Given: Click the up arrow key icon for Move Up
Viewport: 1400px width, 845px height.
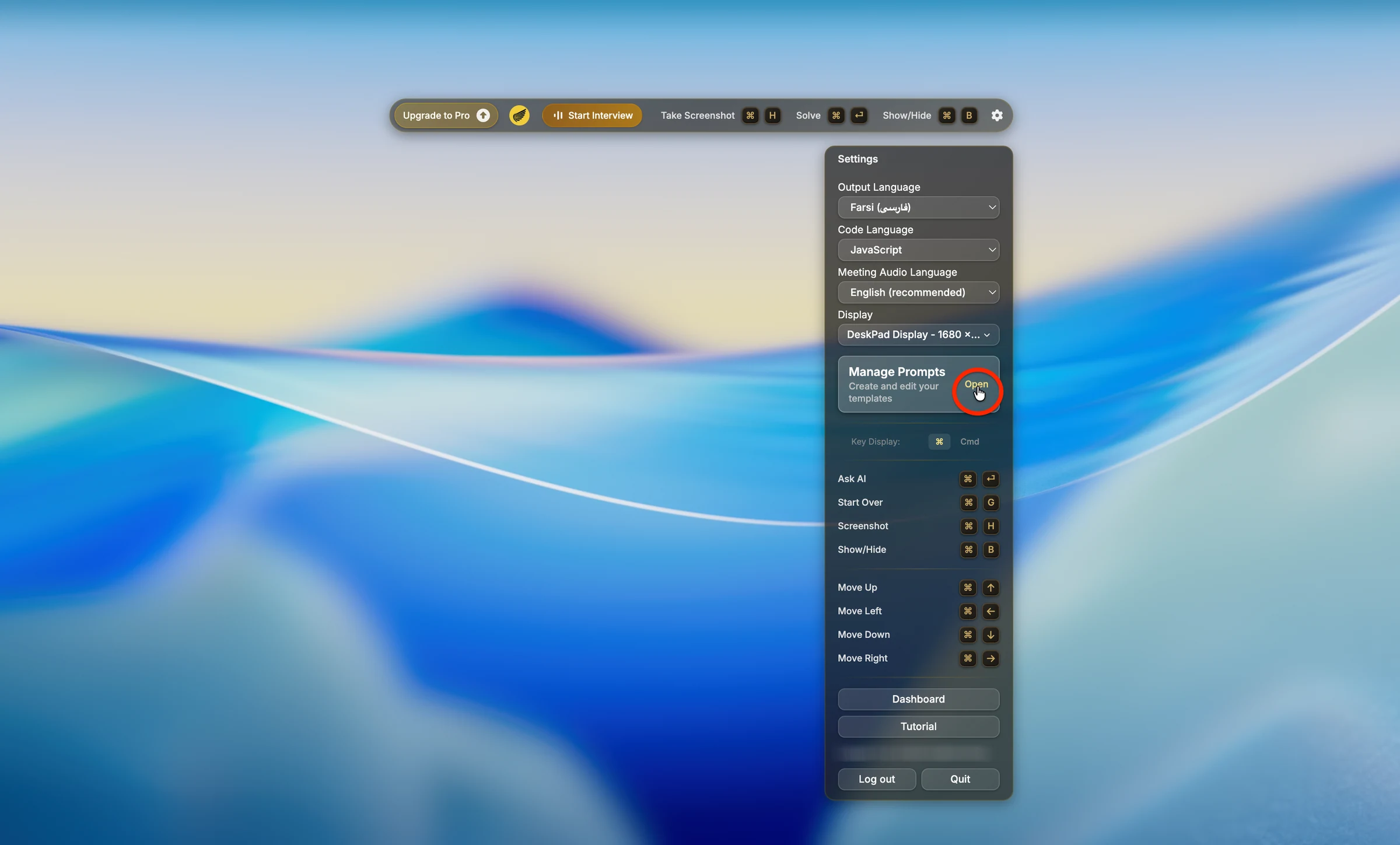Looking at the screenshot, I should pos(991,588).
